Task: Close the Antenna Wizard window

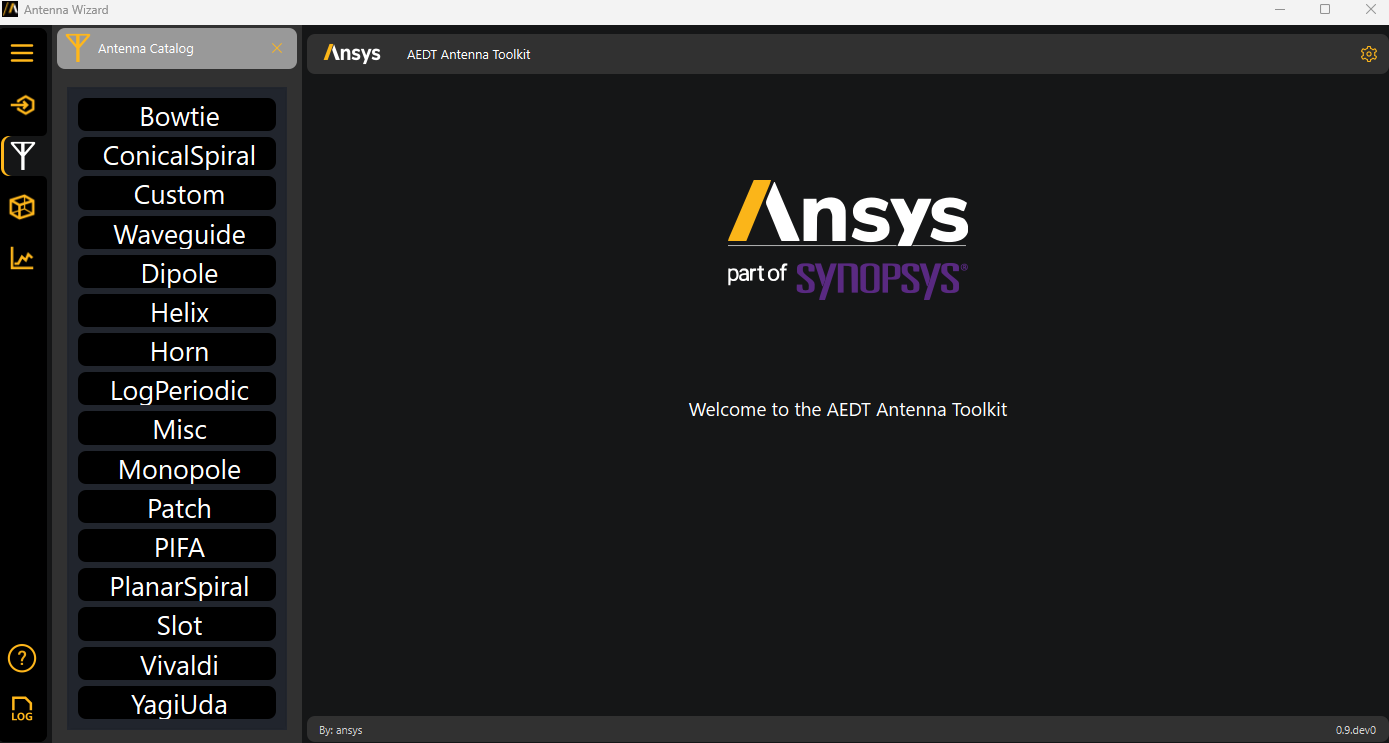Action: point(1371,10)
